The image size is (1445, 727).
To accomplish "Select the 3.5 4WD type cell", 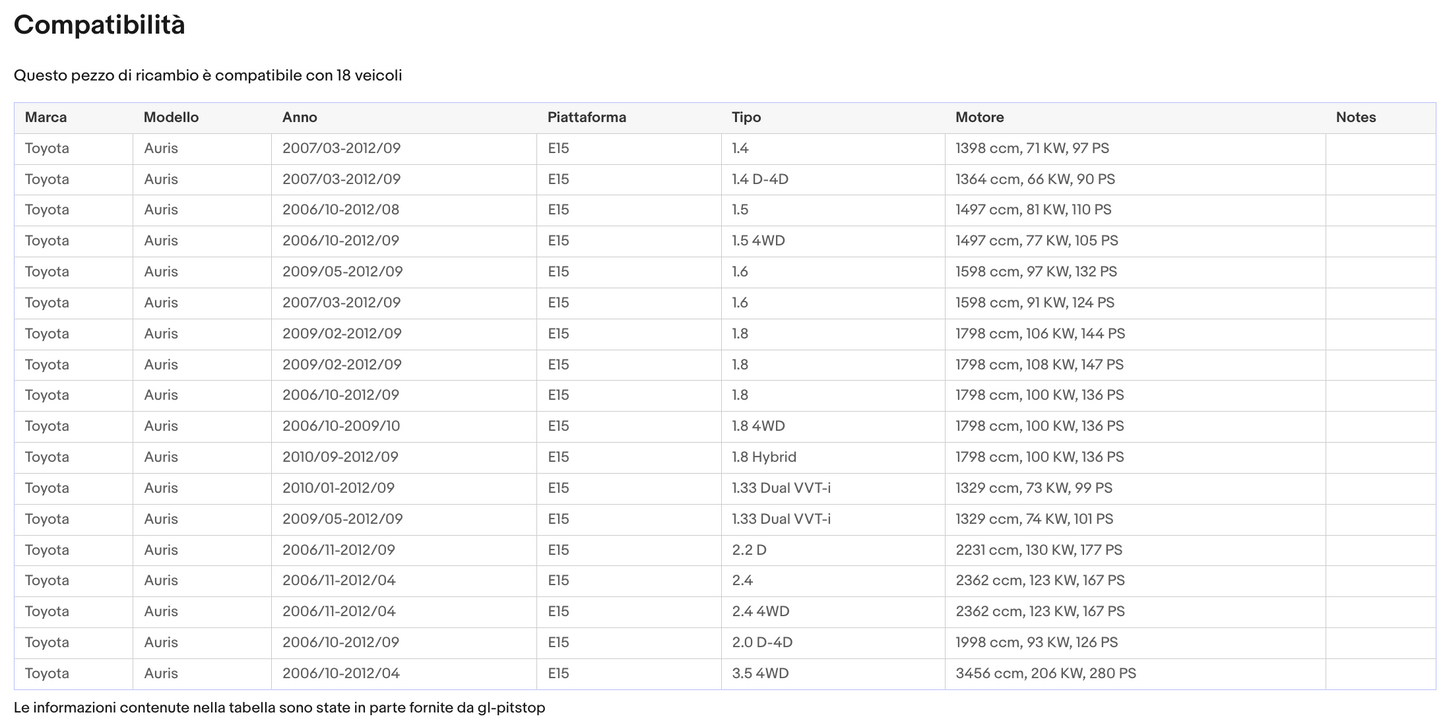I will (760, 673).
